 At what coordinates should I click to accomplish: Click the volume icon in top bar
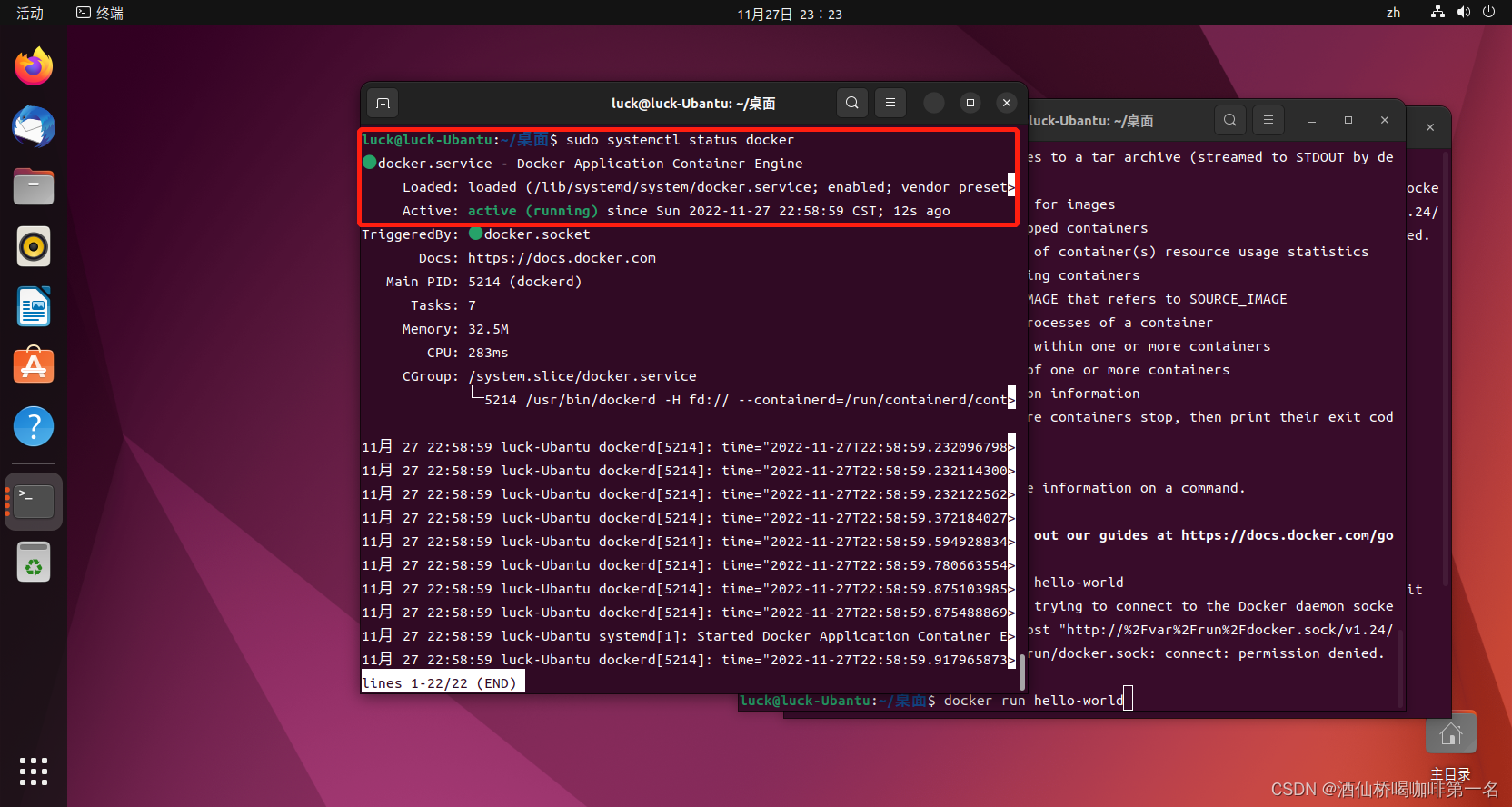[x=1463, y=13]
